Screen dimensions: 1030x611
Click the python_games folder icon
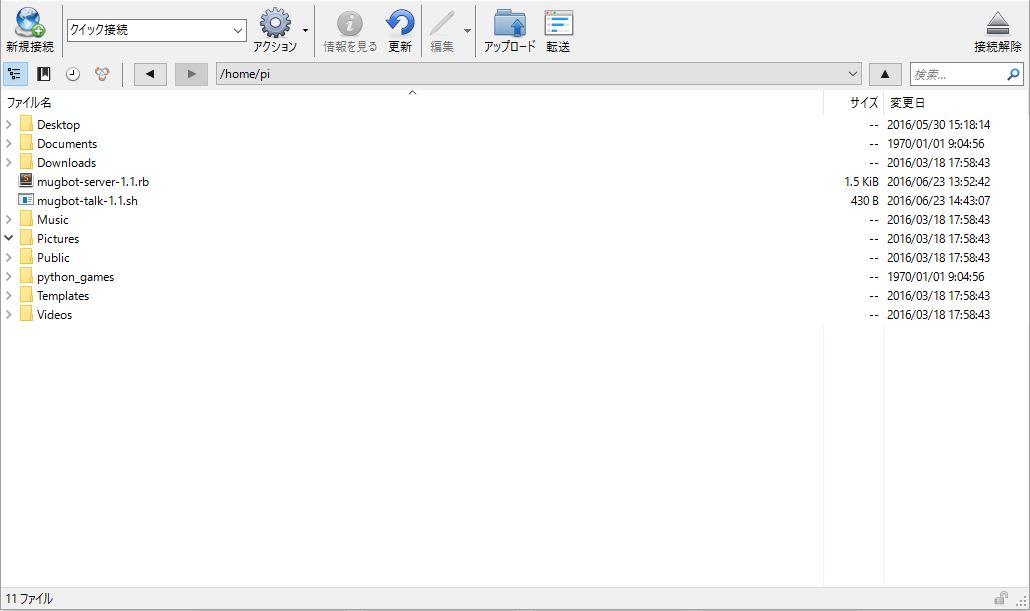point(26,276)
